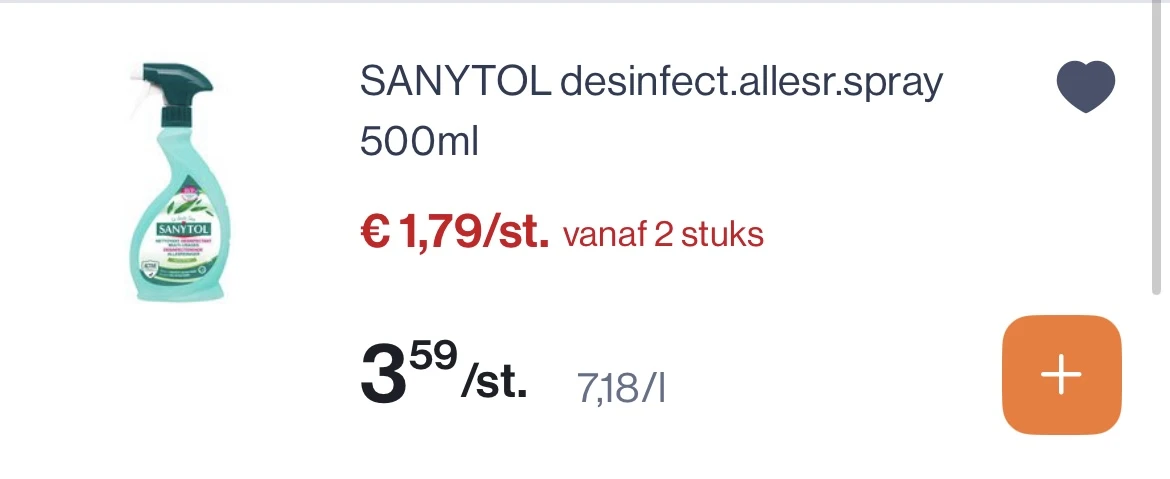Click the red euro sign symbol
The image size is (1170, 479).
[375, 235]
